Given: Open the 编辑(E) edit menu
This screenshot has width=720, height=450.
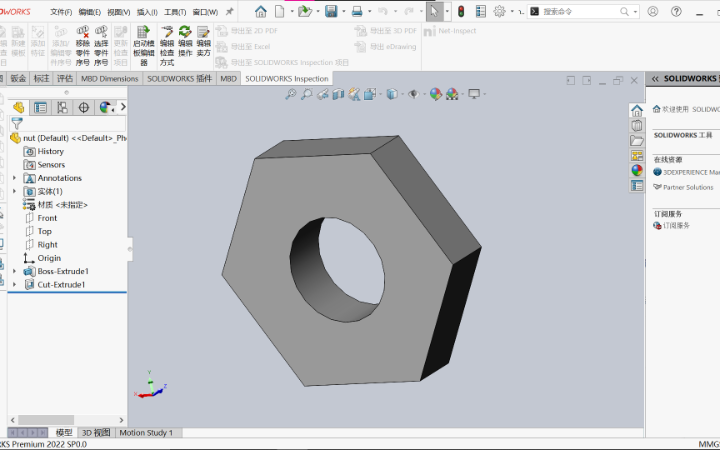Looking at the screenshot, I should (90, 12).
